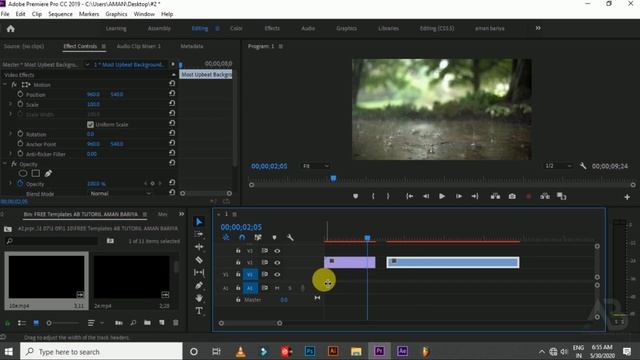The height and width of the screenshot is (360, 640).
Task: Toggle Position animation stopwatch
Action: (x=20, y=94)
